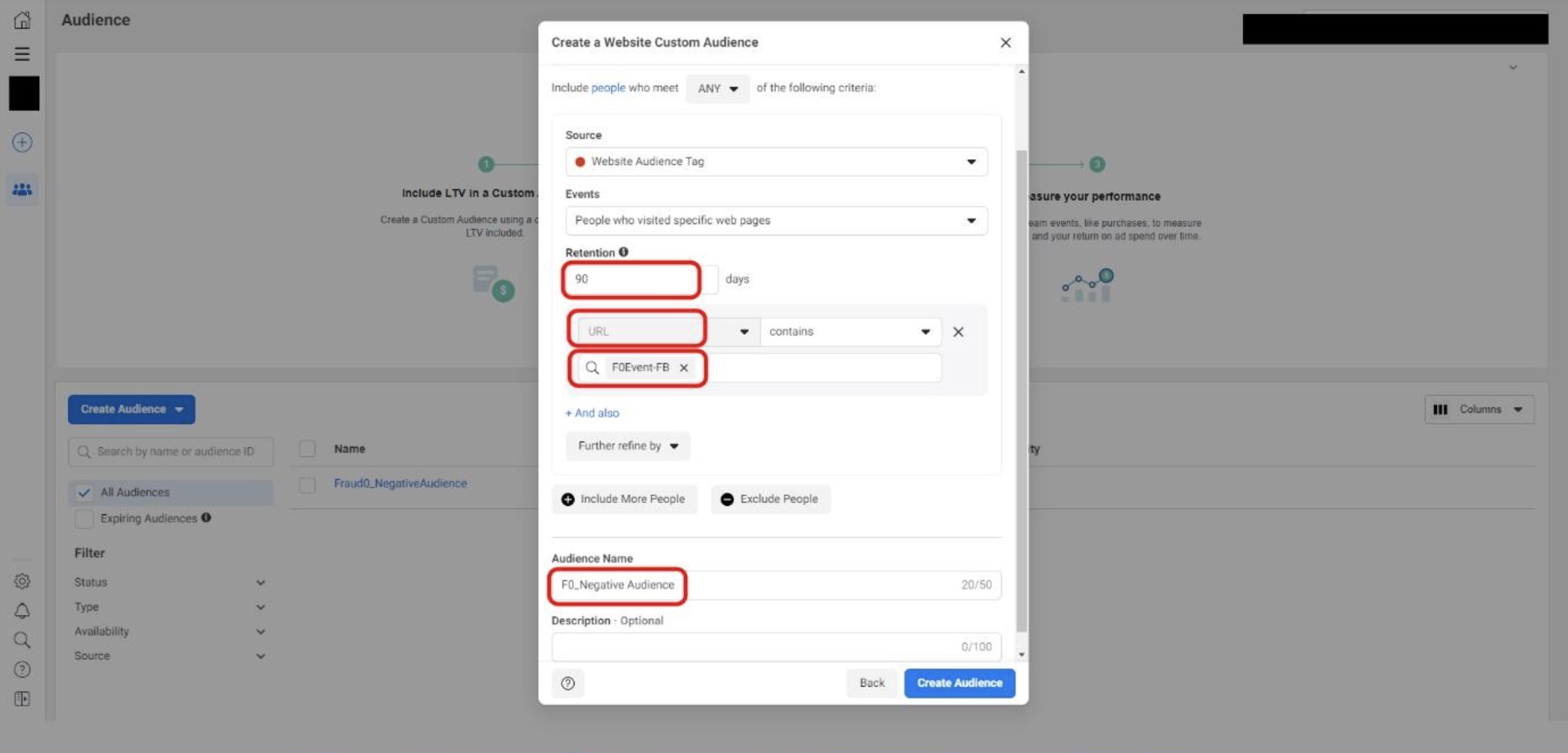The height and width of the screenshot is (753, 1568).
Task: Open the ANY criteria dropdown
Action: [716, 88]
